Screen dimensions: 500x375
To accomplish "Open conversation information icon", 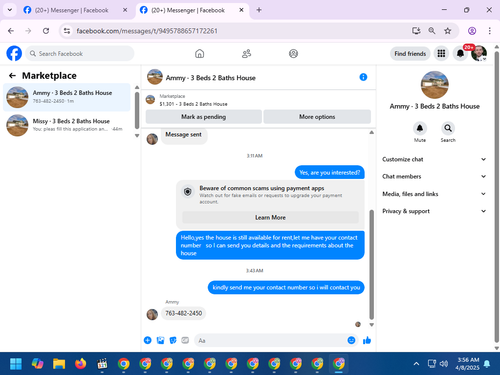I will (x=363, y=77).
